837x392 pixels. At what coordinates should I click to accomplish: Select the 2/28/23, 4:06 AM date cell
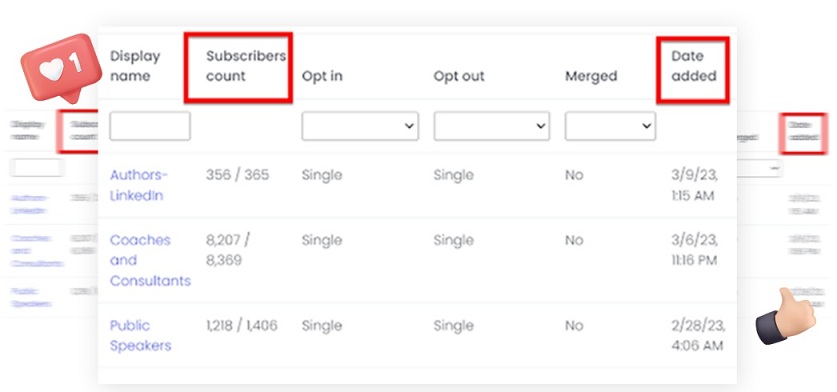[x=698, y=335]
